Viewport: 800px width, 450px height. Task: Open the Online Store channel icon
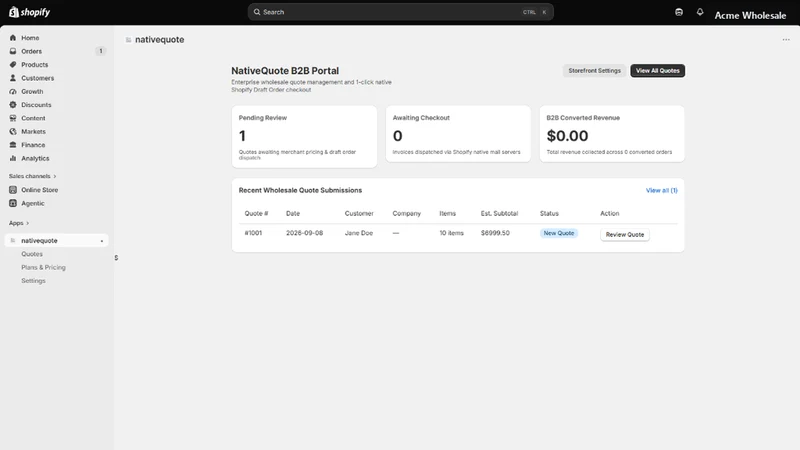pyautogui.click(x=13, y=190)
